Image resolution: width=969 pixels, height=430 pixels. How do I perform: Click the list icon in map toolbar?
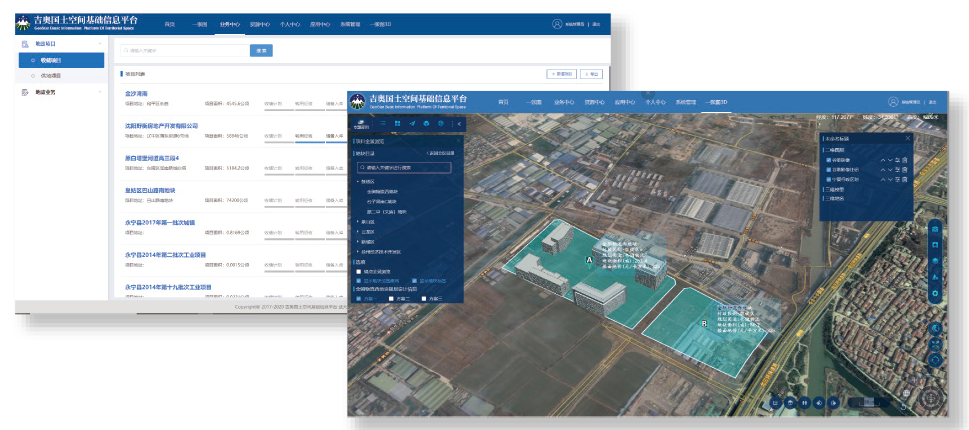click(x=382, y=123)
